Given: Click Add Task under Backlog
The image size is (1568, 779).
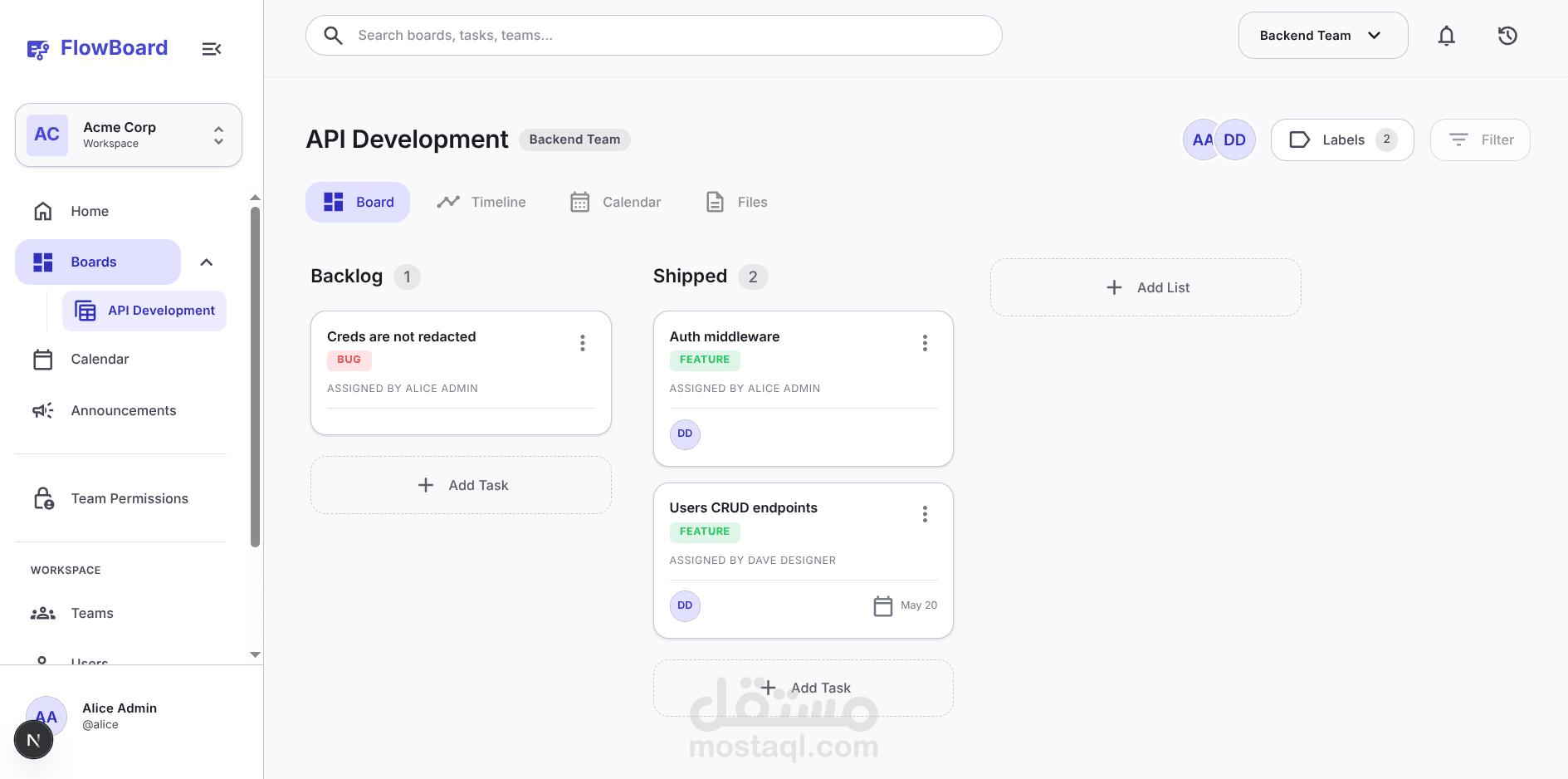Looking at the screenshot, I should (461, 485).
